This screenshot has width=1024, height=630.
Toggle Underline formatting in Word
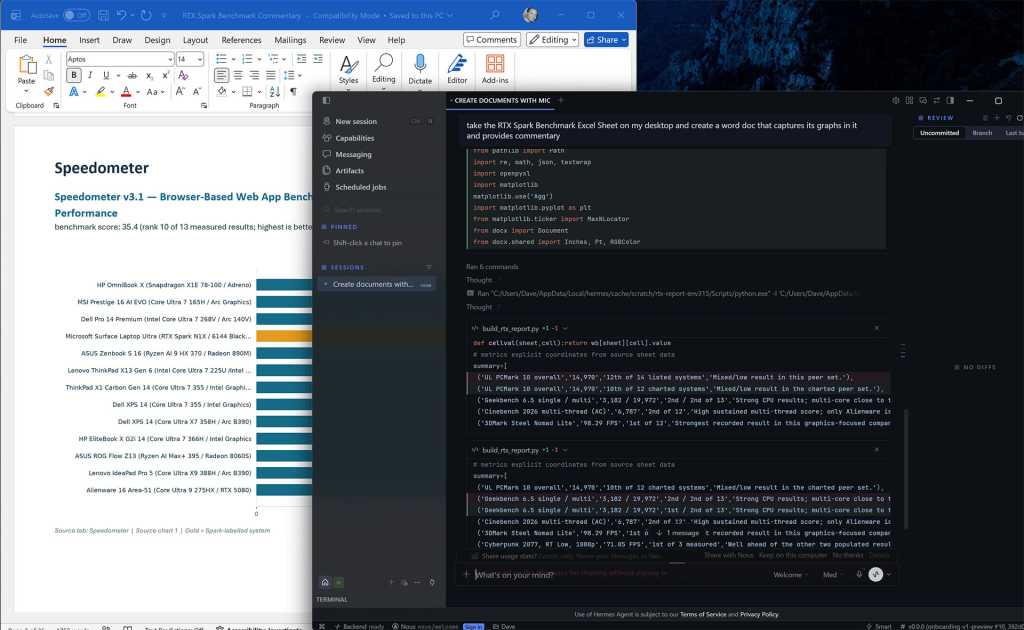(x=106, y=75)
